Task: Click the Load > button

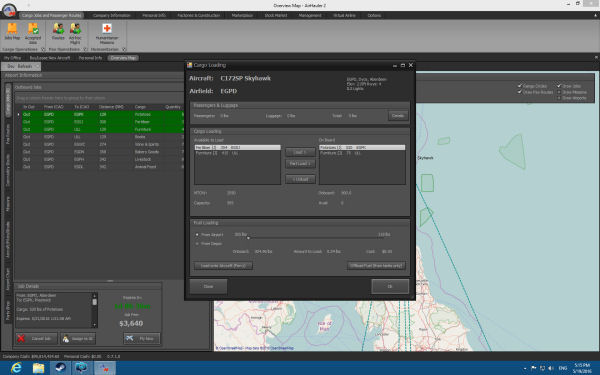Action: pos(300,152)
